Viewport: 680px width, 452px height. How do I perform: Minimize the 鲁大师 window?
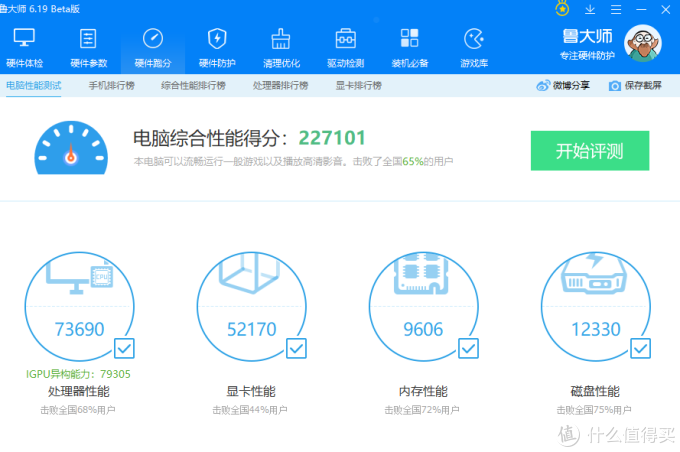click(x=641, y=9)
